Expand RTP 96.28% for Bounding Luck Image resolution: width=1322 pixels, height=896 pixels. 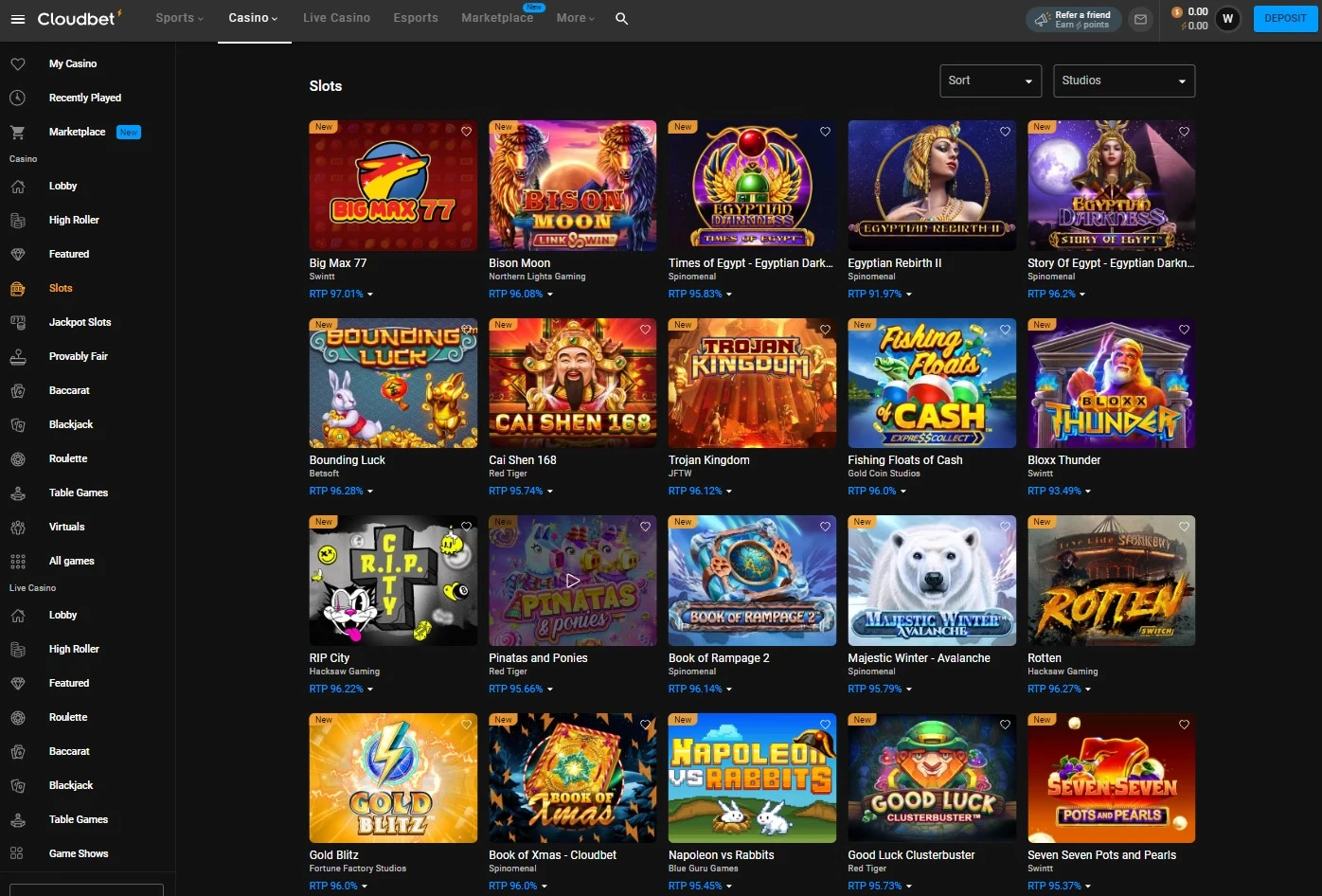(341, 491)
